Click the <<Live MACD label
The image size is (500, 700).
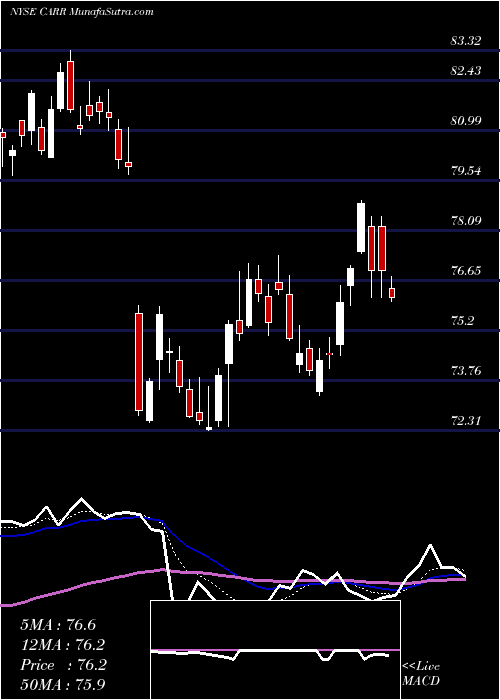[x=421, y=674]
